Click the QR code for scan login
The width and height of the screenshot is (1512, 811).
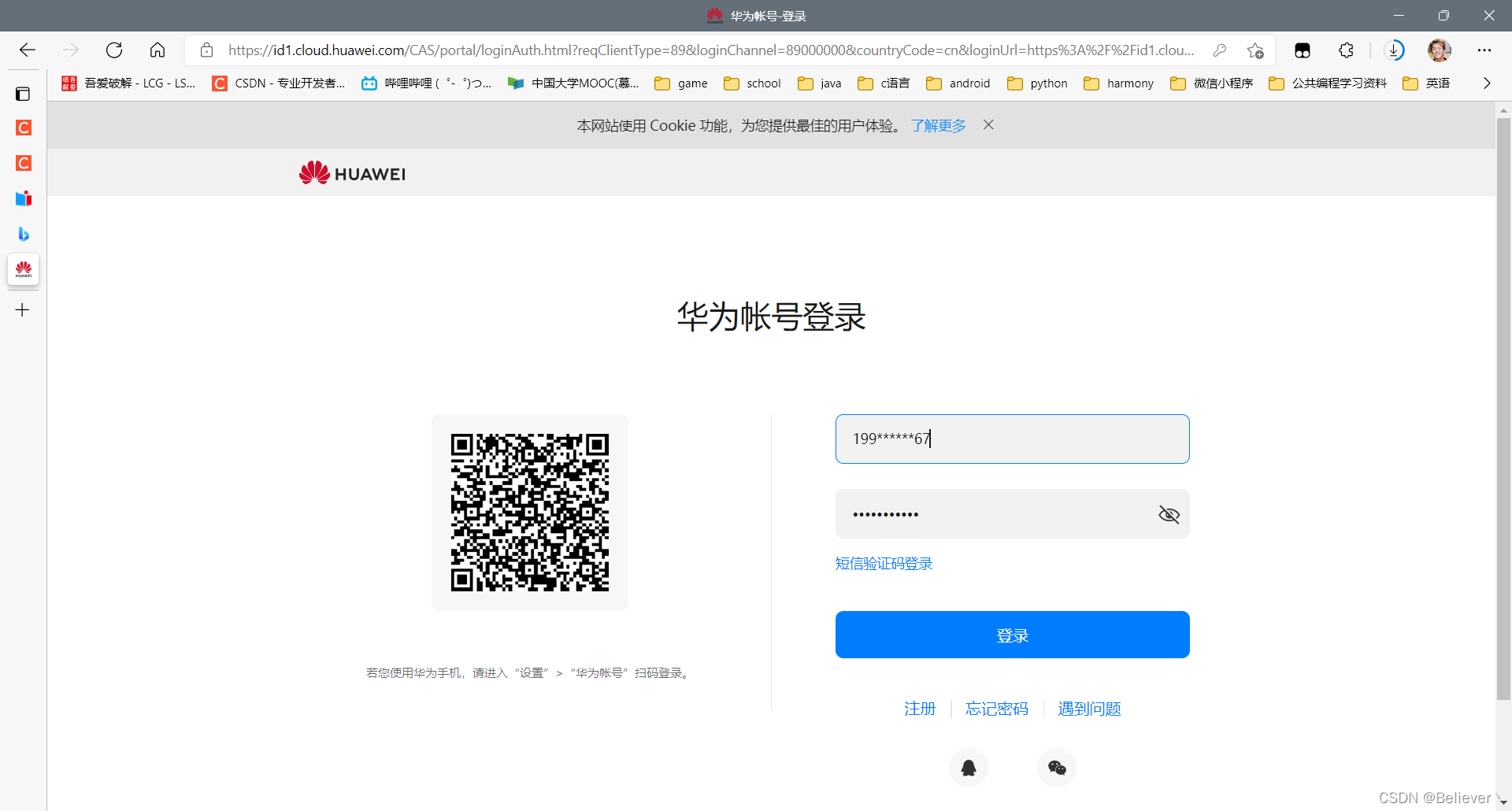click(530, 513)
